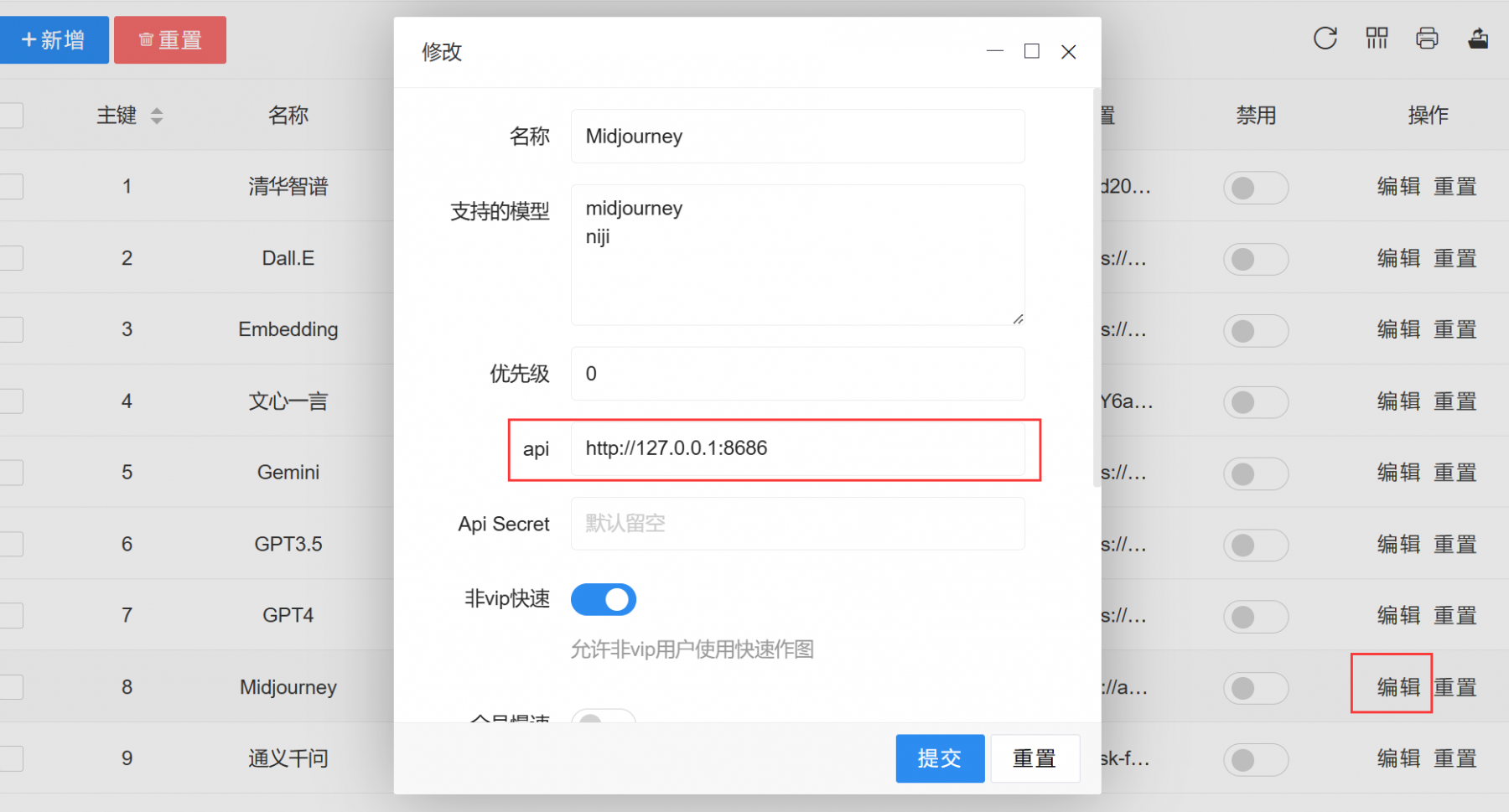This screenshot has height=812, width=1509.
Task: Click the Gemini name cell
Action: coord(288,473)
